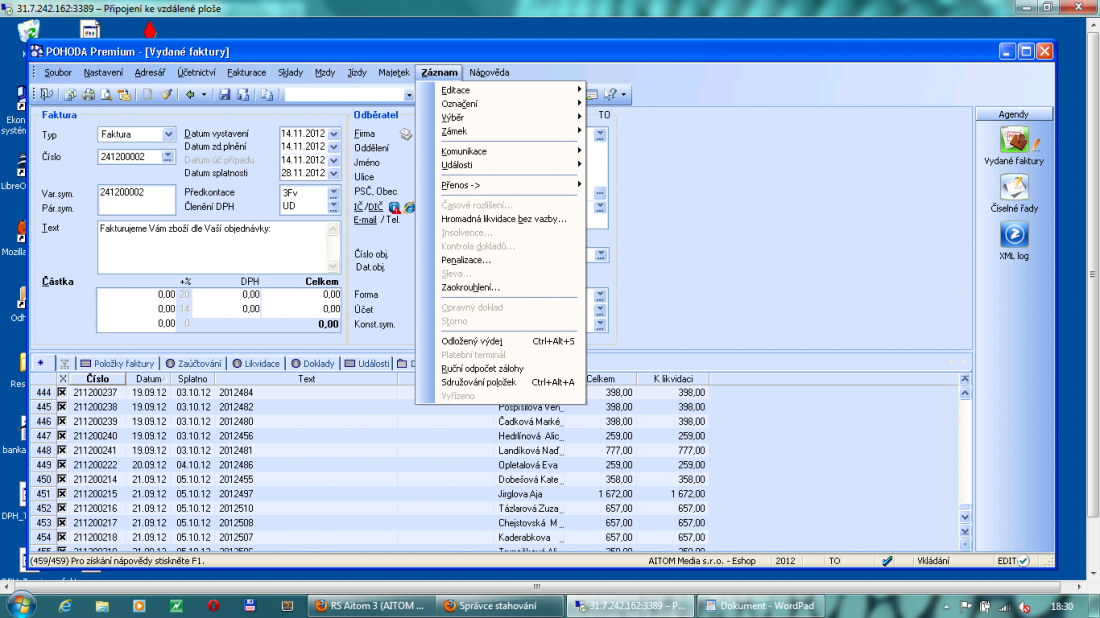Click the Vydané faktury agenda icon
The height and width of the screenshot is (618, 1100).
[1013, 141]
